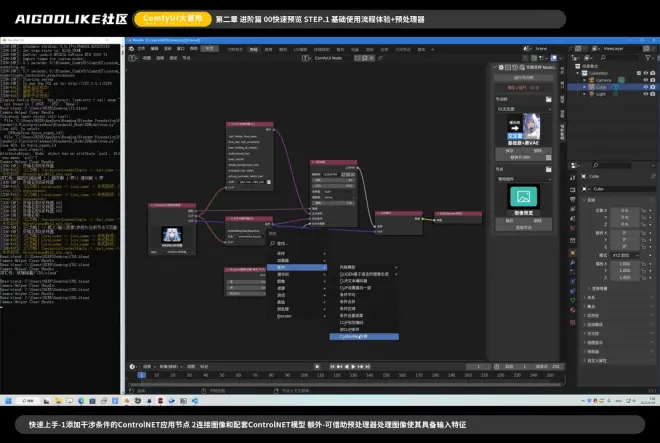Click the folder icon beside the node tree section
Screen dimensions: 660x443
click(551, 99)
